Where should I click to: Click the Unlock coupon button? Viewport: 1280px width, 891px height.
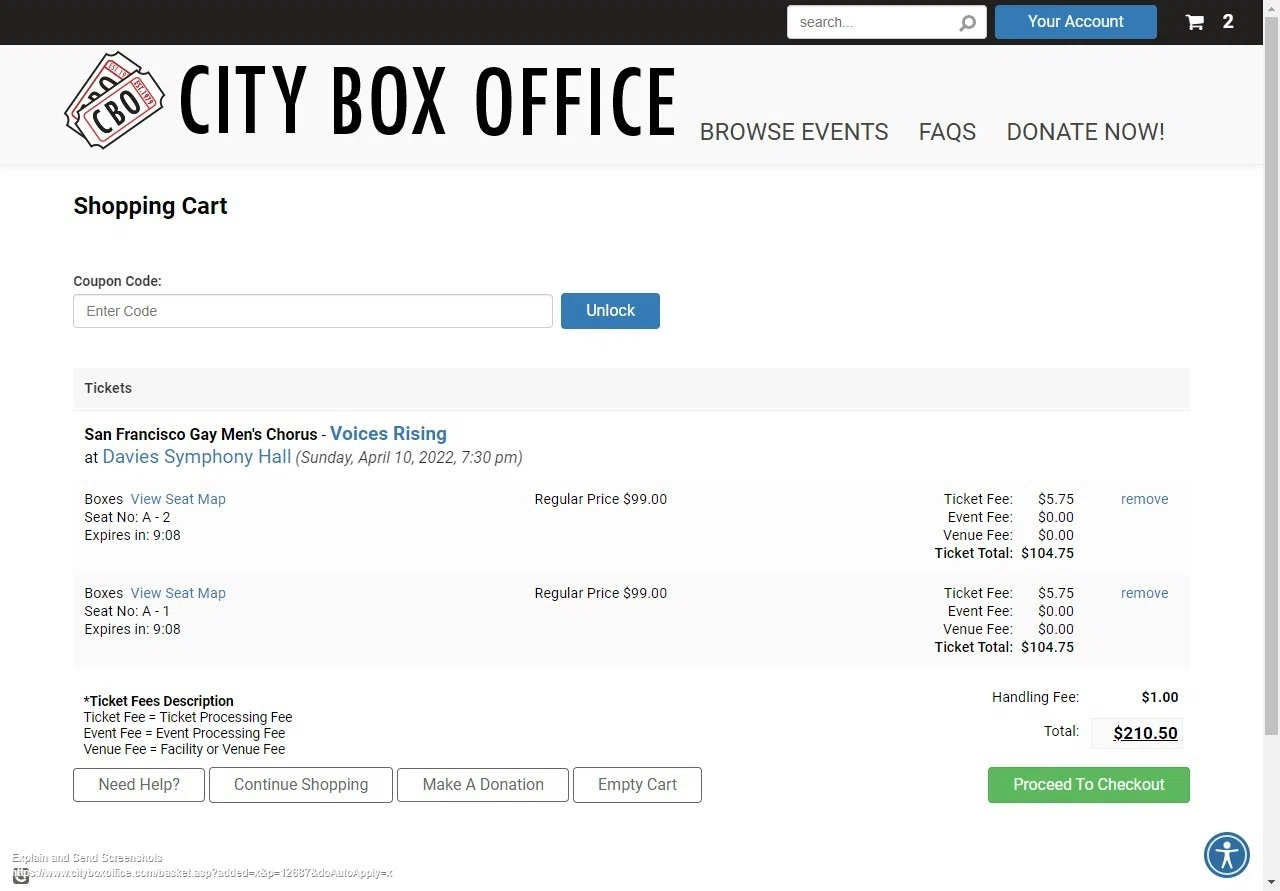click(x=610, y=311)
